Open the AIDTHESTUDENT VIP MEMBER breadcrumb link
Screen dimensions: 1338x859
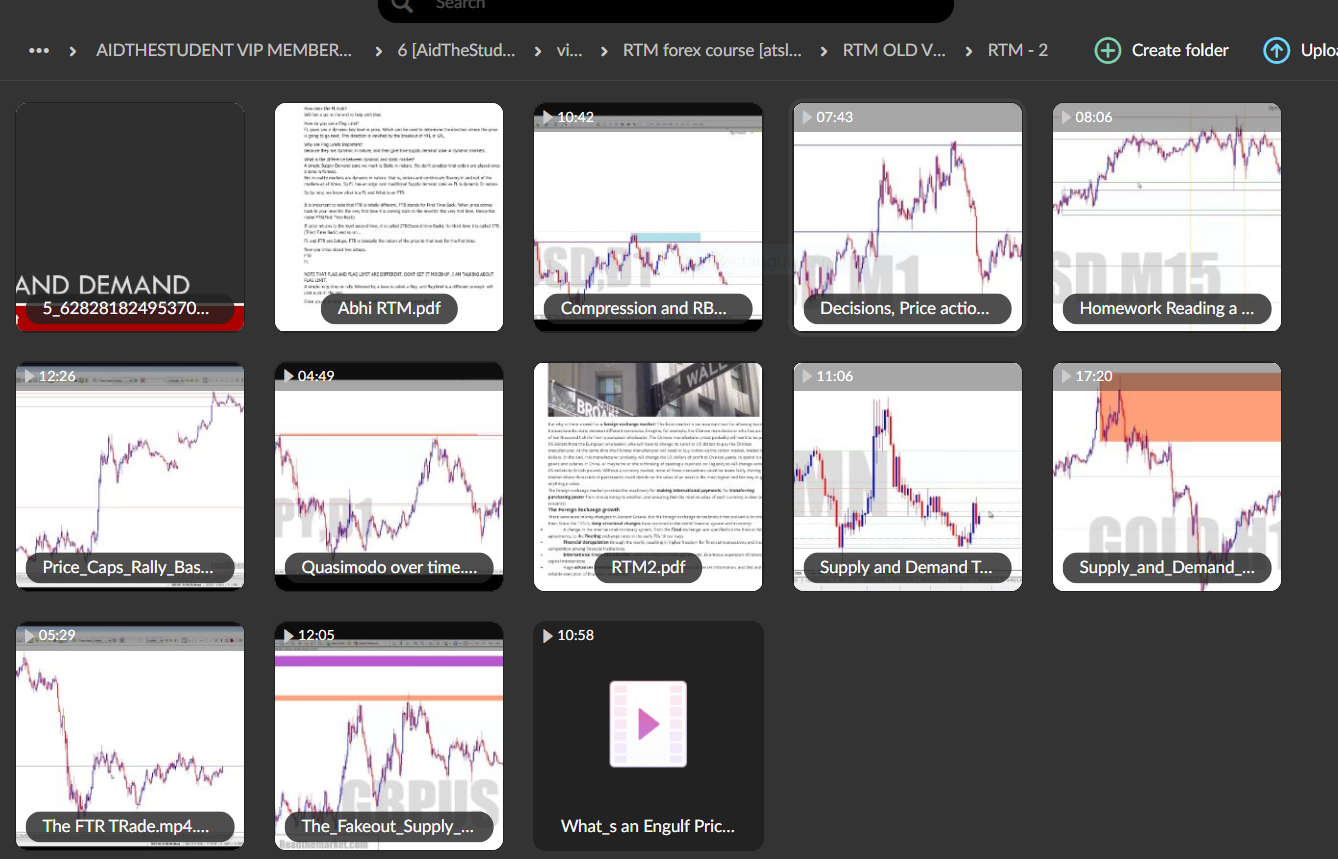tap(224, 49)
